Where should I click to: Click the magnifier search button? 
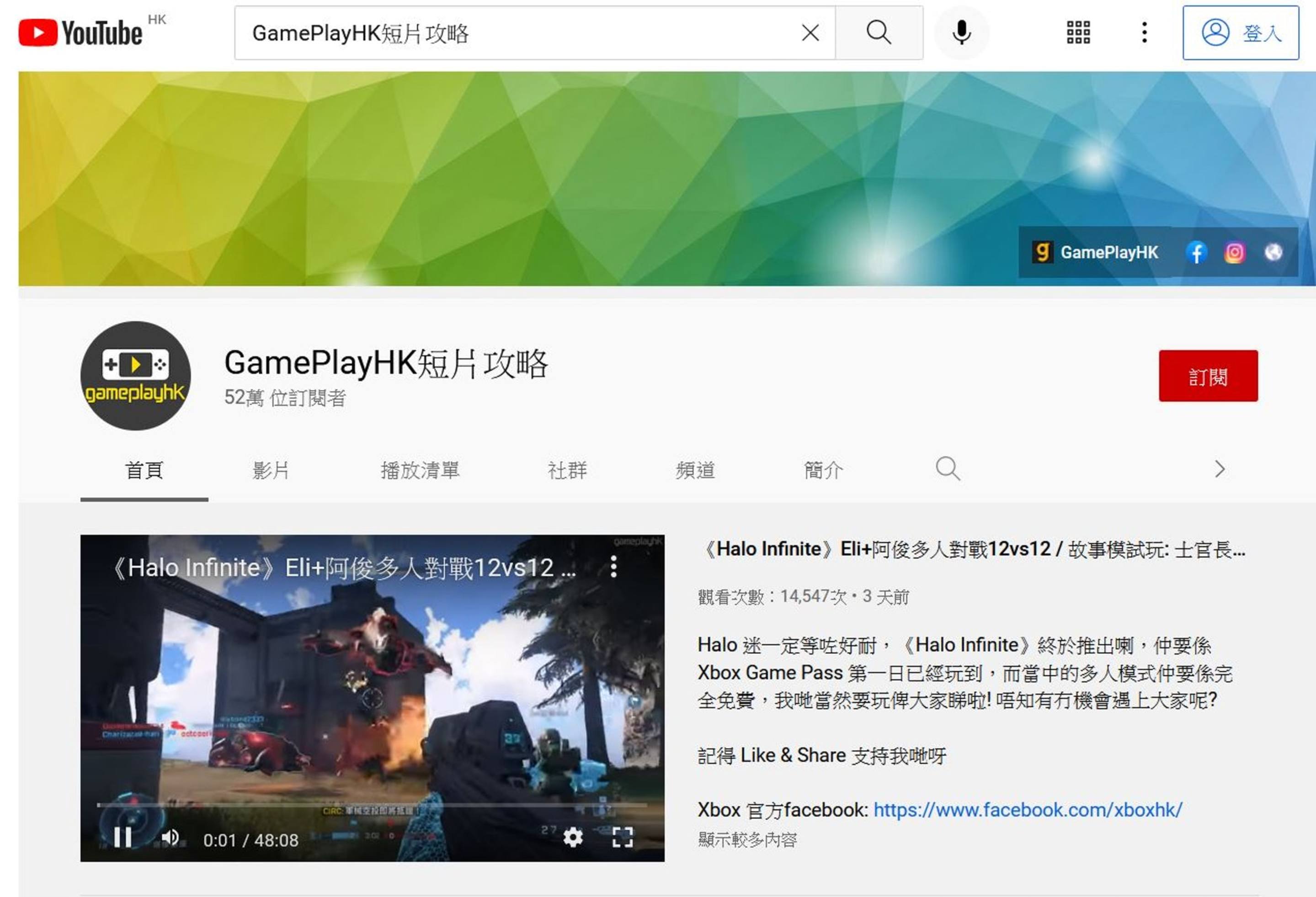pyautogui.click(x=879, y=33)
